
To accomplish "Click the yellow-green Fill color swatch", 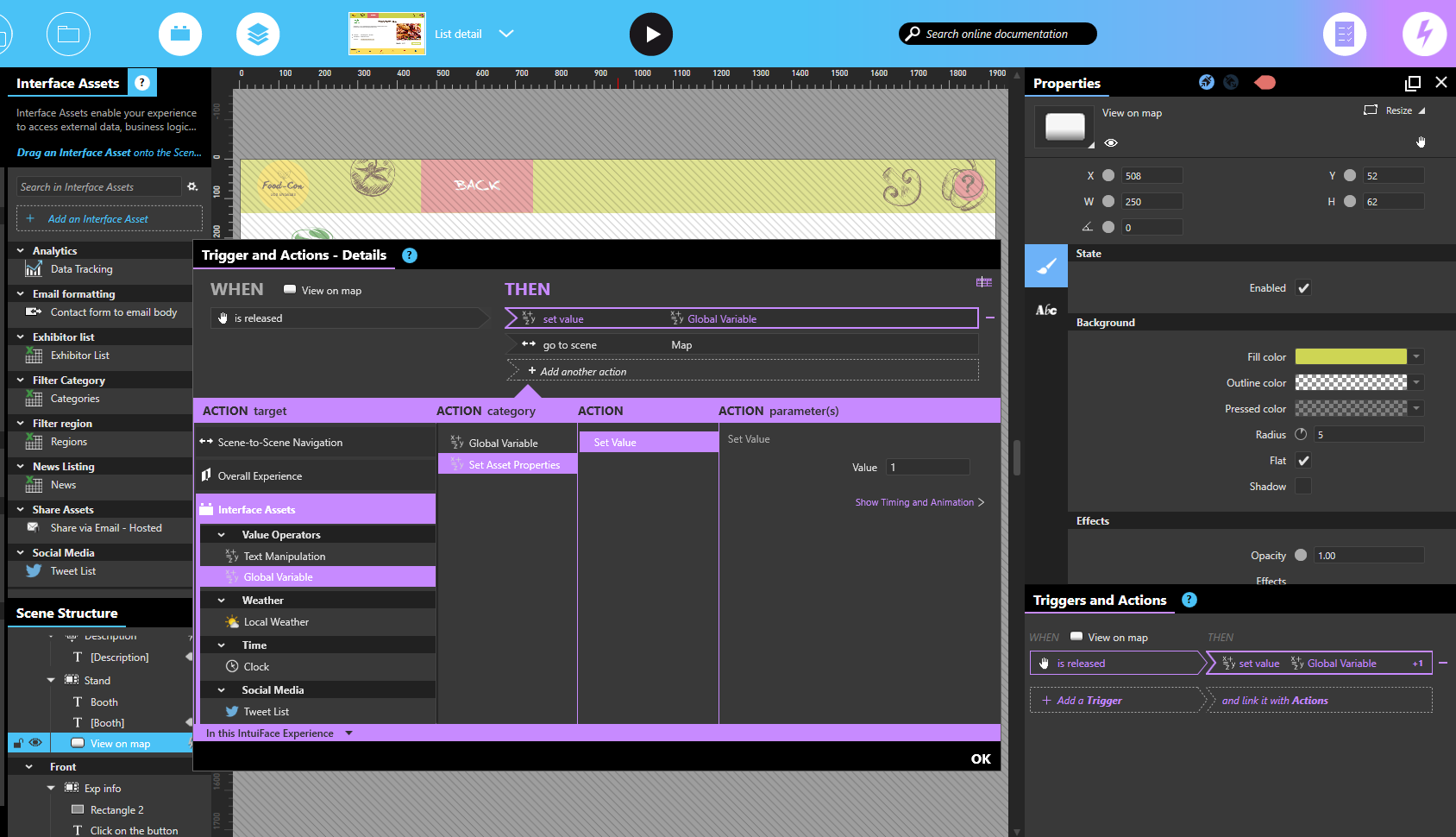I will click(1350, 357).
